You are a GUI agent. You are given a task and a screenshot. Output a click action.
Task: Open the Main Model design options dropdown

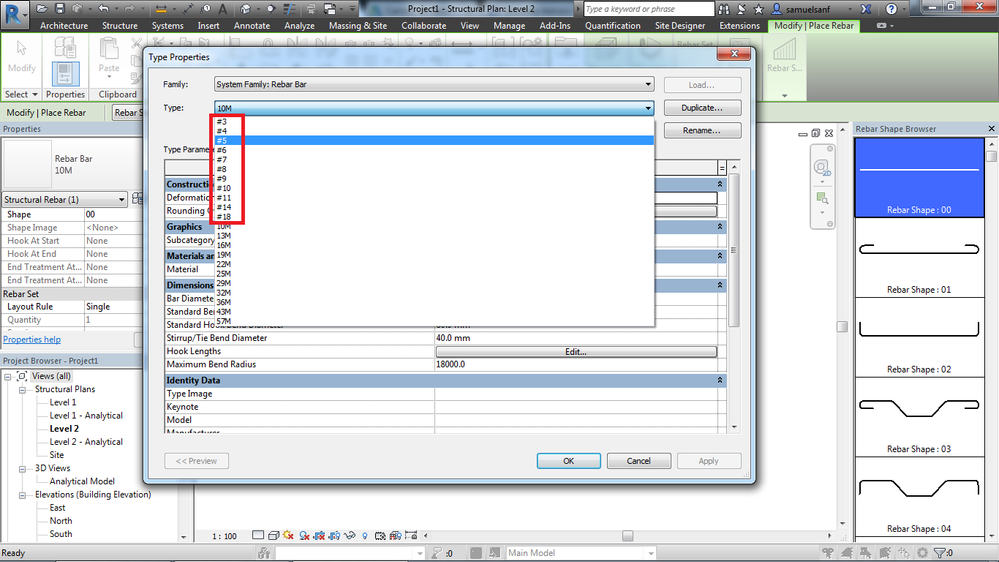click(580, 552)
